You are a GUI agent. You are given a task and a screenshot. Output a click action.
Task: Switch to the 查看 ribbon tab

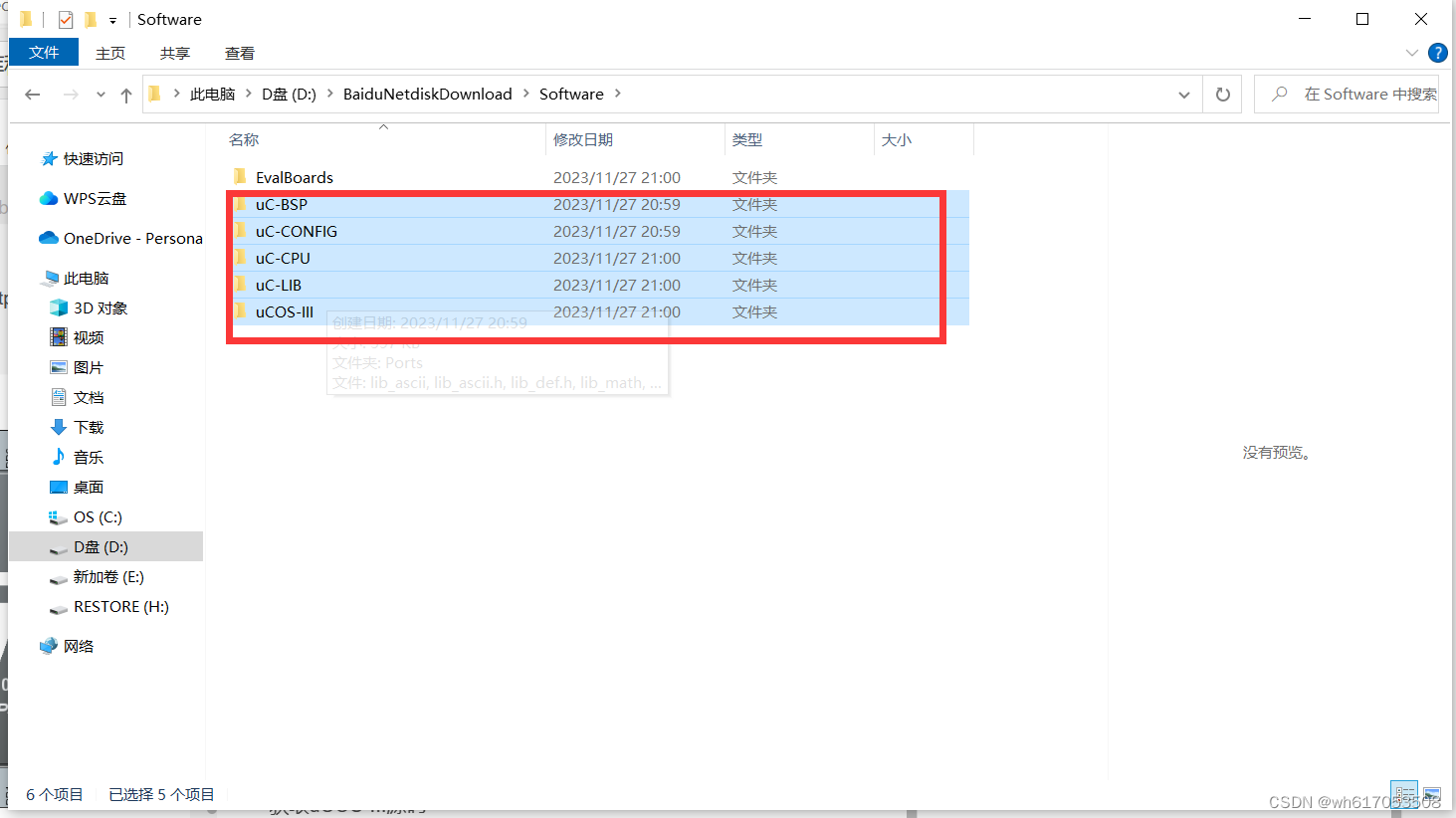[240, 53]
